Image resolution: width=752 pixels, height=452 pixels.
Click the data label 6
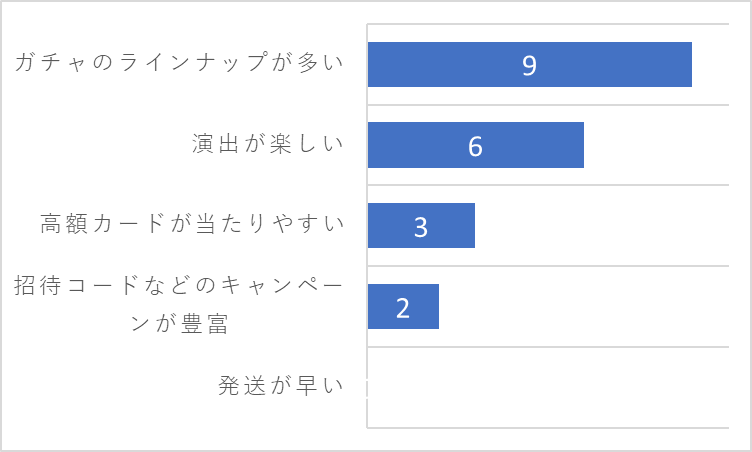475,146
